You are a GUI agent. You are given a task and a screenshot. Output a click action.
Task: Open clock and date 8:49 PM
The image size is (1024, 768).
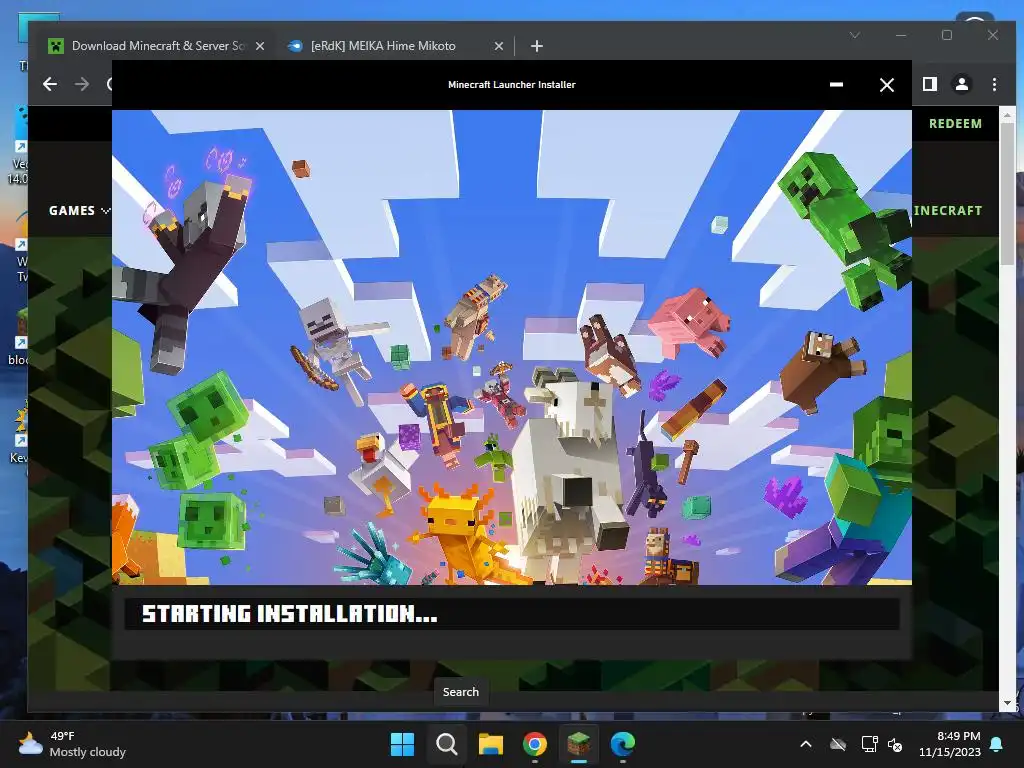coord(950,744)
